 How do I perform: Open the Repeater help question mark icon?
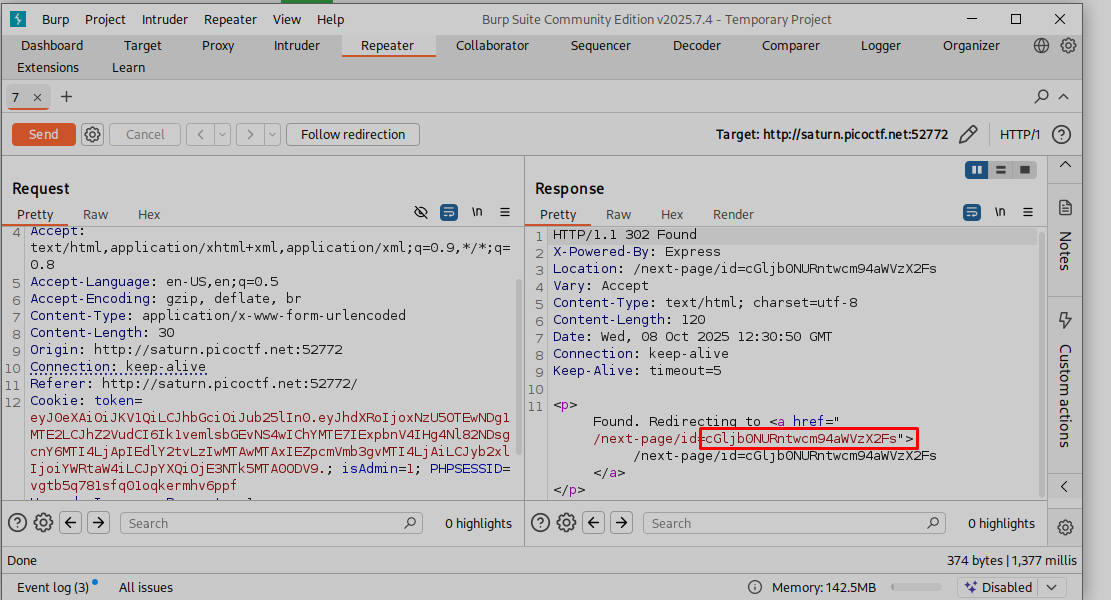click(1062, 134)
